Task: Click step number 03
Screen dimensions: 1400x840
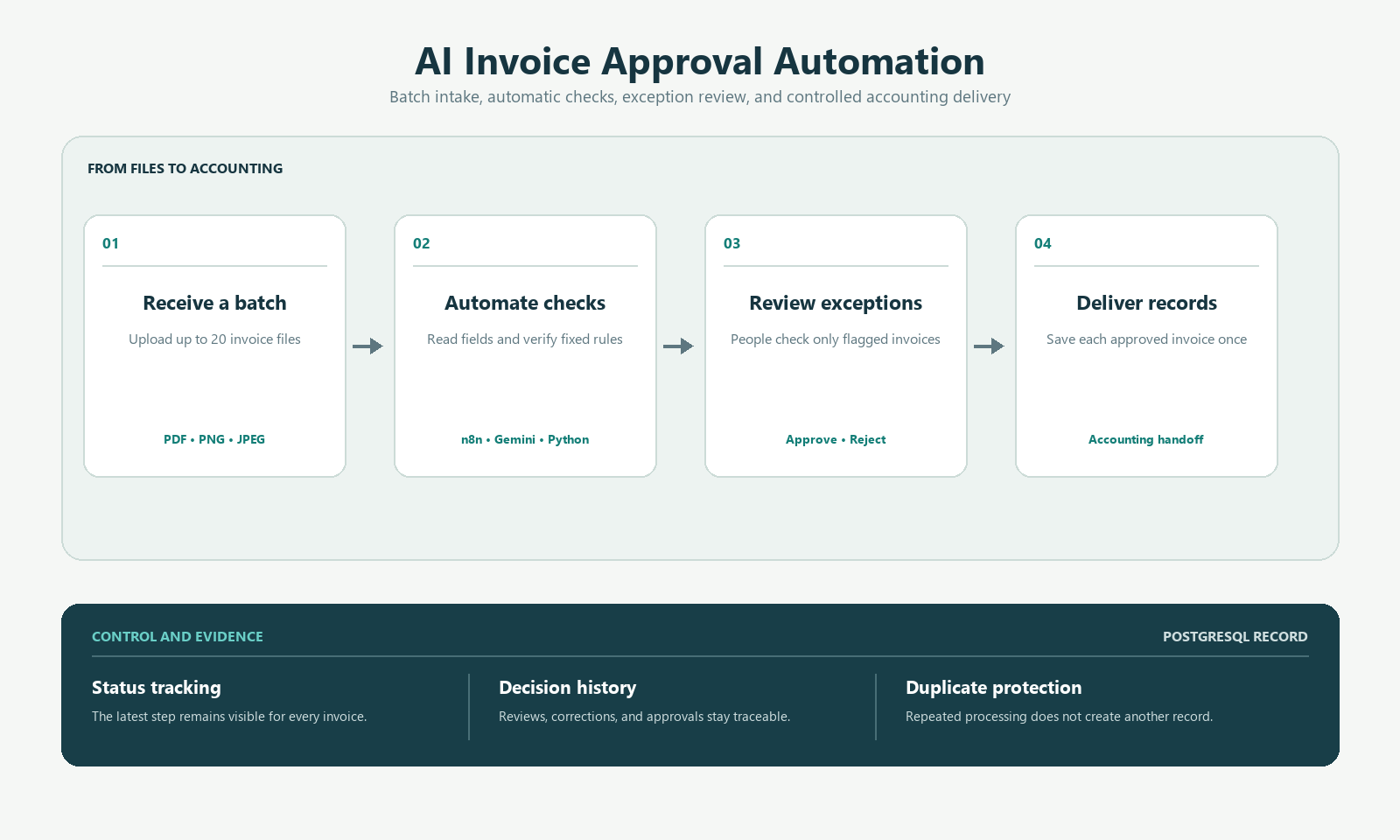Action: point(731,243)
